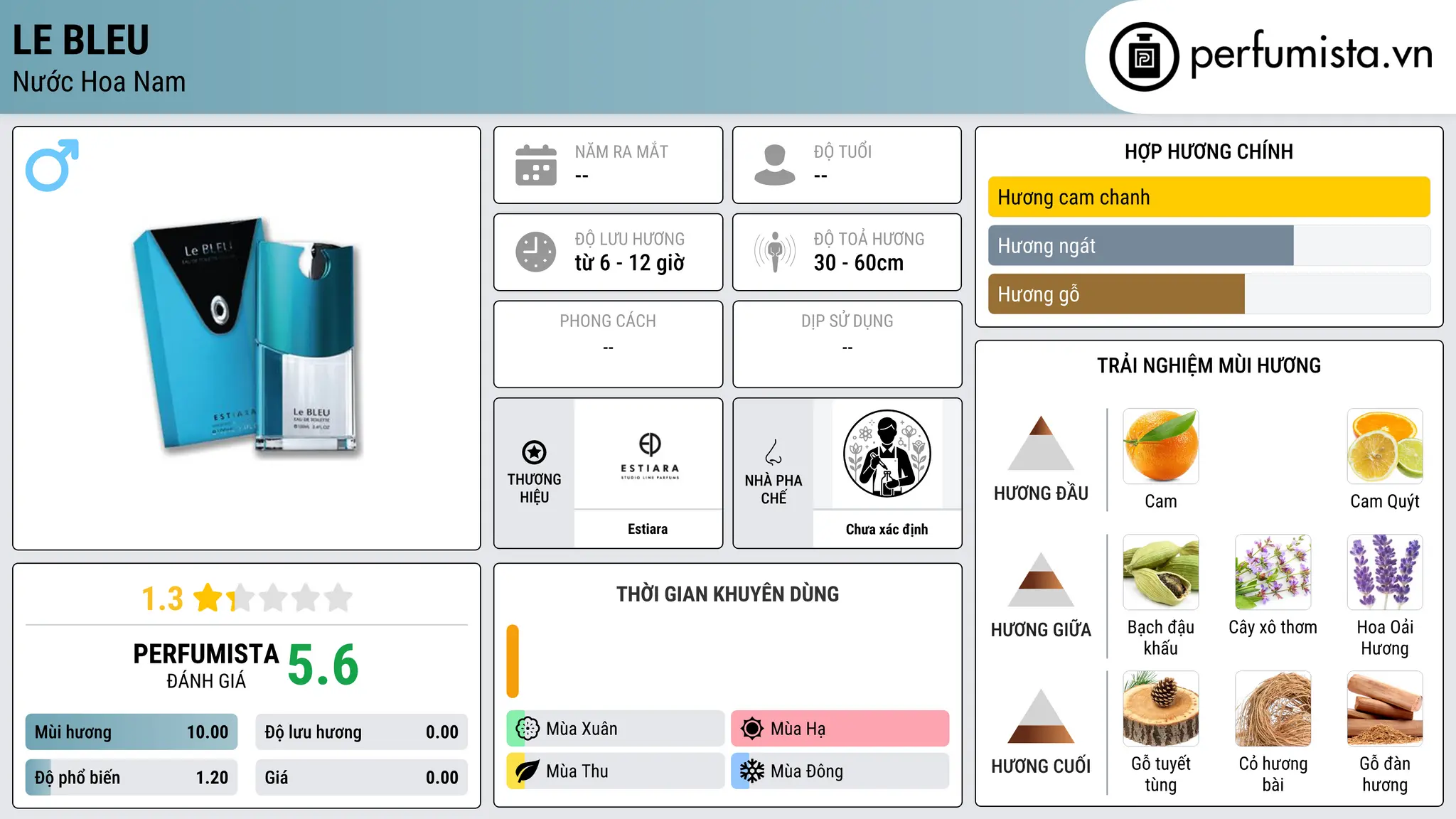The image size is (1456, 819).
Task: Click the perfumer illustration icon
Action: [x=887, y=454]
